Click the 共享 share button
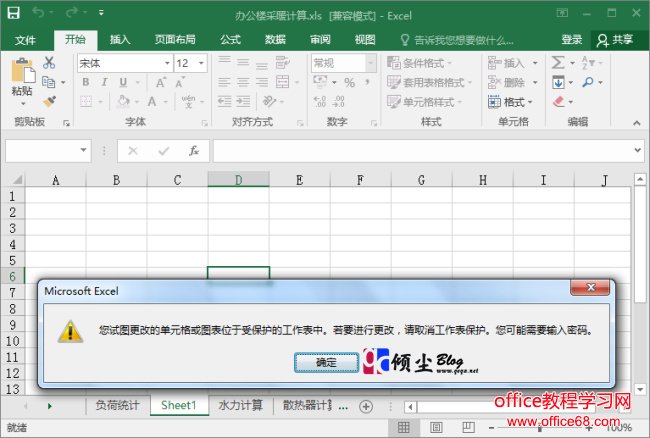The width and height of the screenshot is (650, 438). [615, 40]
